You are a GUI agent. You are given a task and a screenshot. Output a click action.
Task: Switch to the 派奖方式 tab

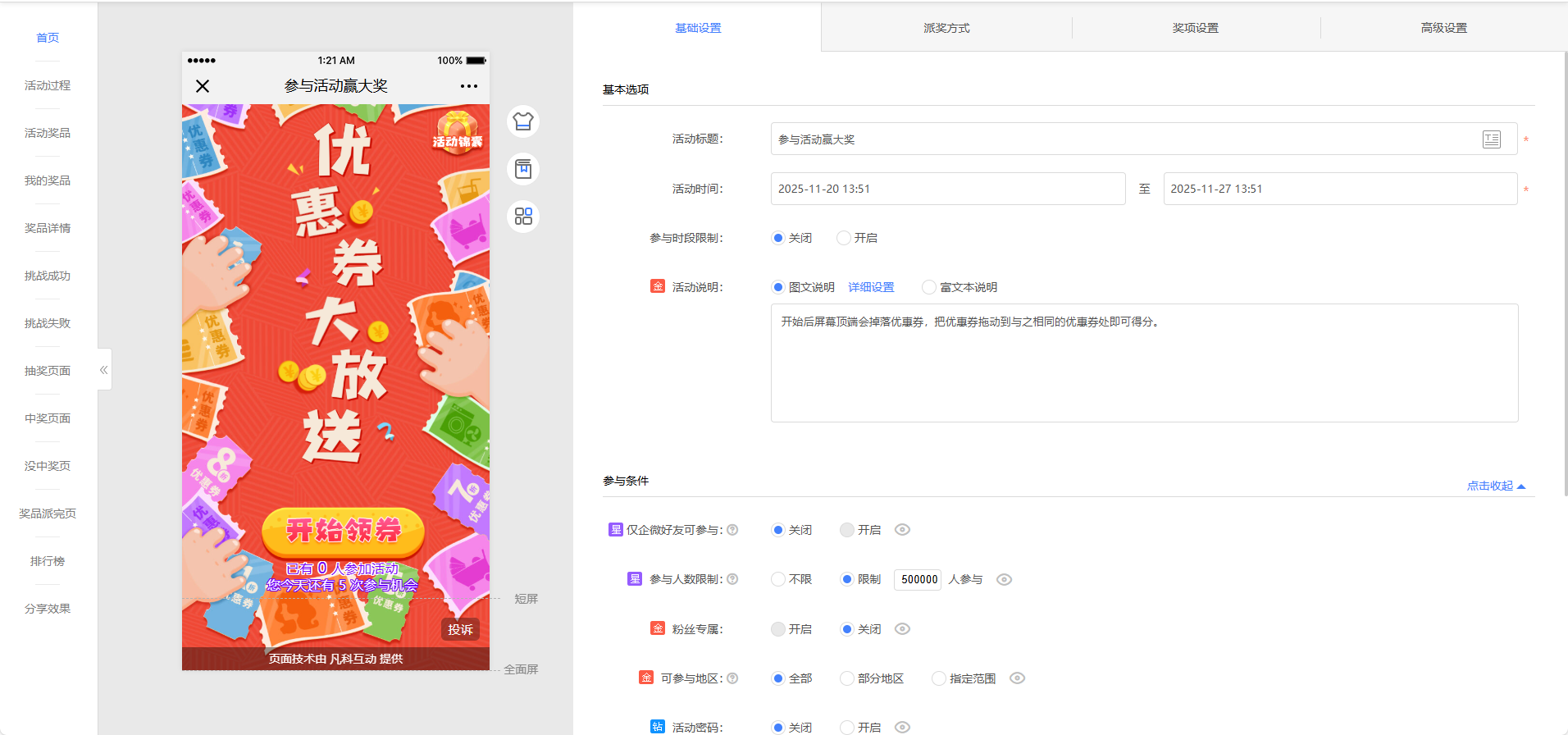(946, 28)
